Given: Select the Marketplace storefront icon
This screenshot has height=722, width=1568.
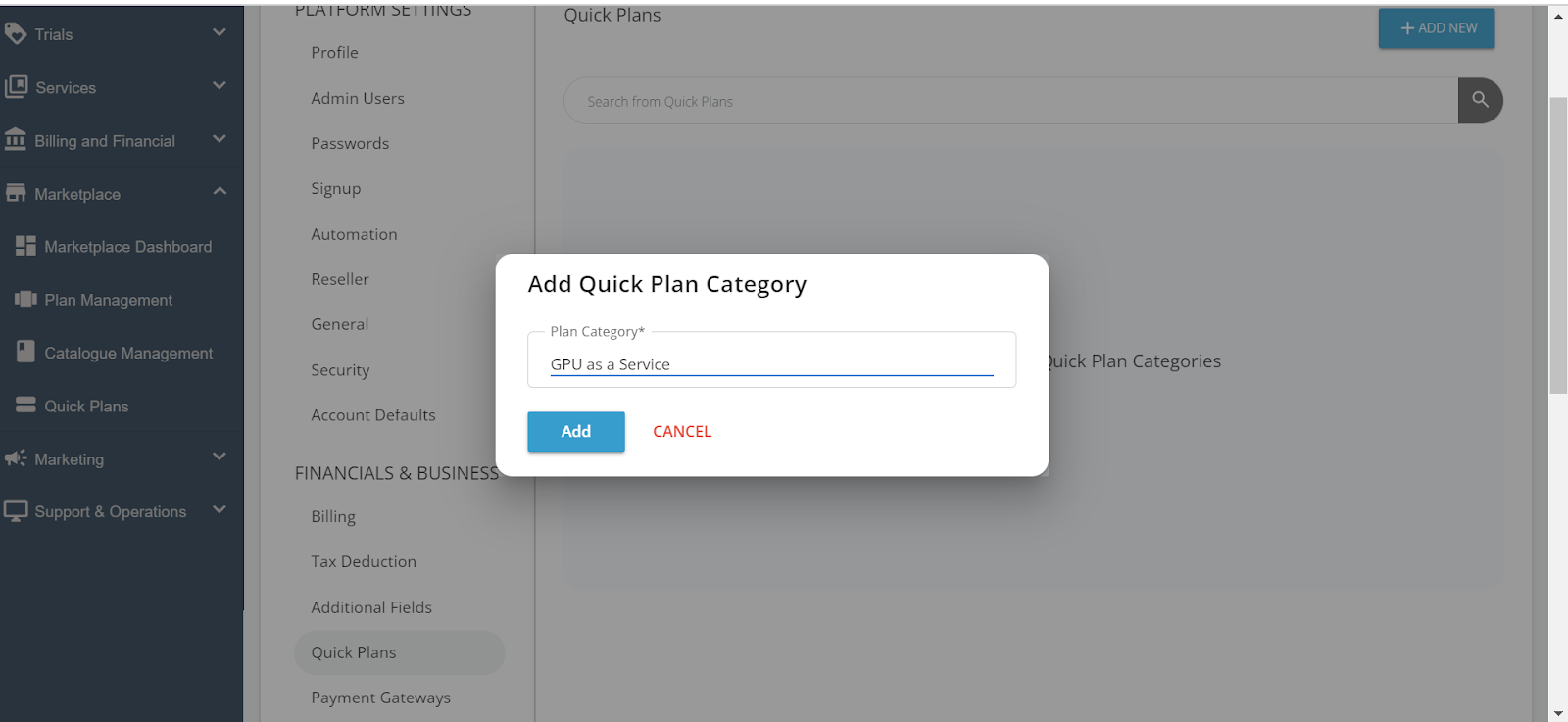Looking at the screenshot, I should [x=15, y=193].
